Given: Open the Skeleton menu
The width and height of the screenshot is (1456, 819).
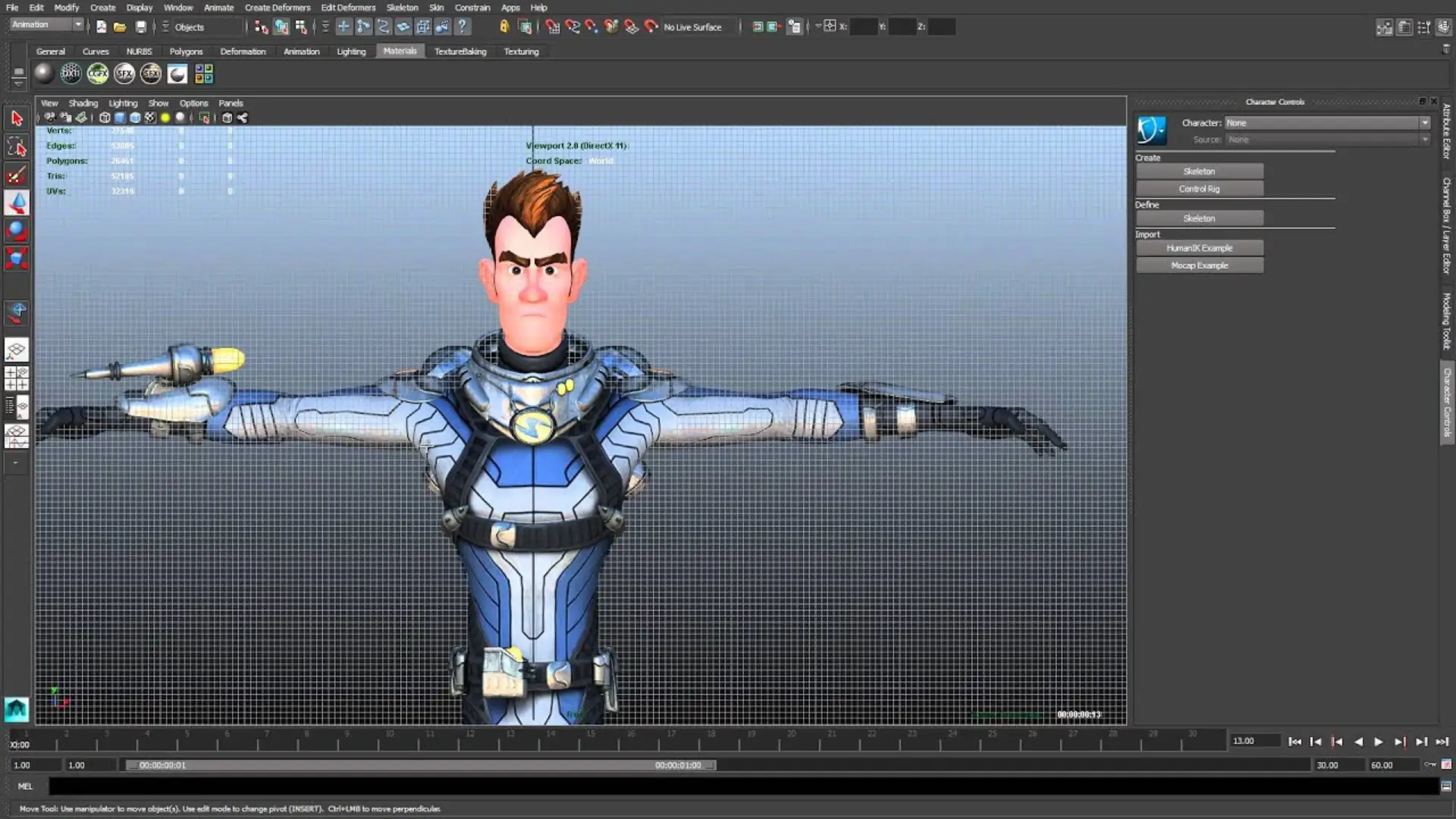Looking at the screenshot, I should pos(402,7).
